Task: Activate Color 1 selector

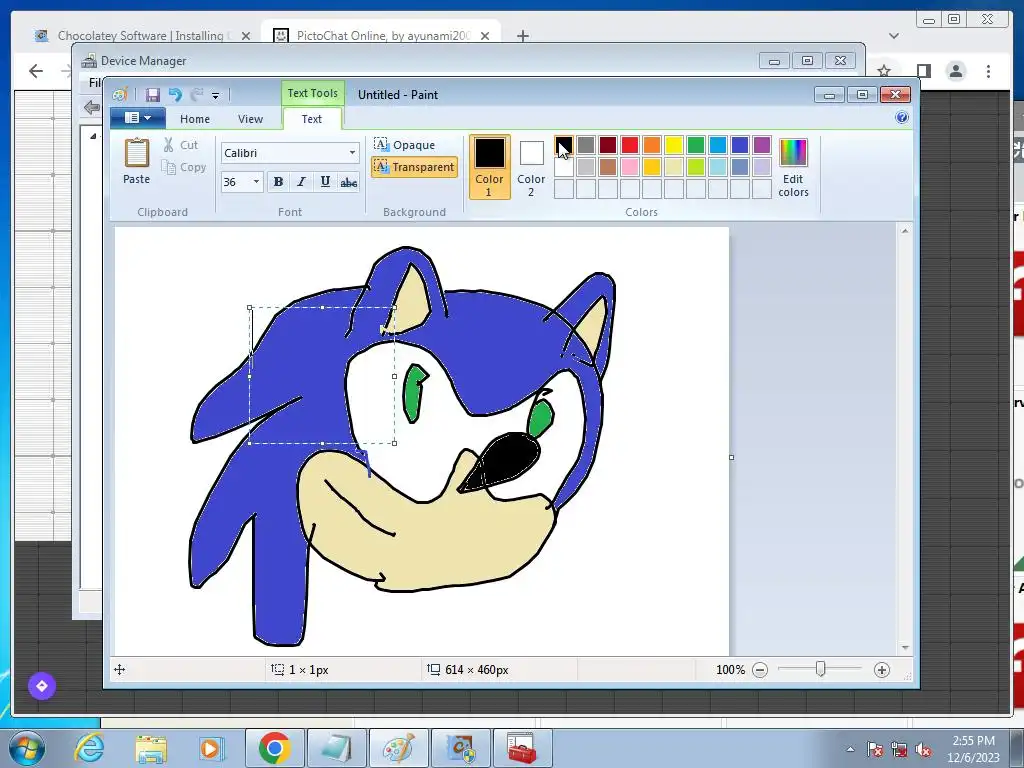Action: point(489,167)
